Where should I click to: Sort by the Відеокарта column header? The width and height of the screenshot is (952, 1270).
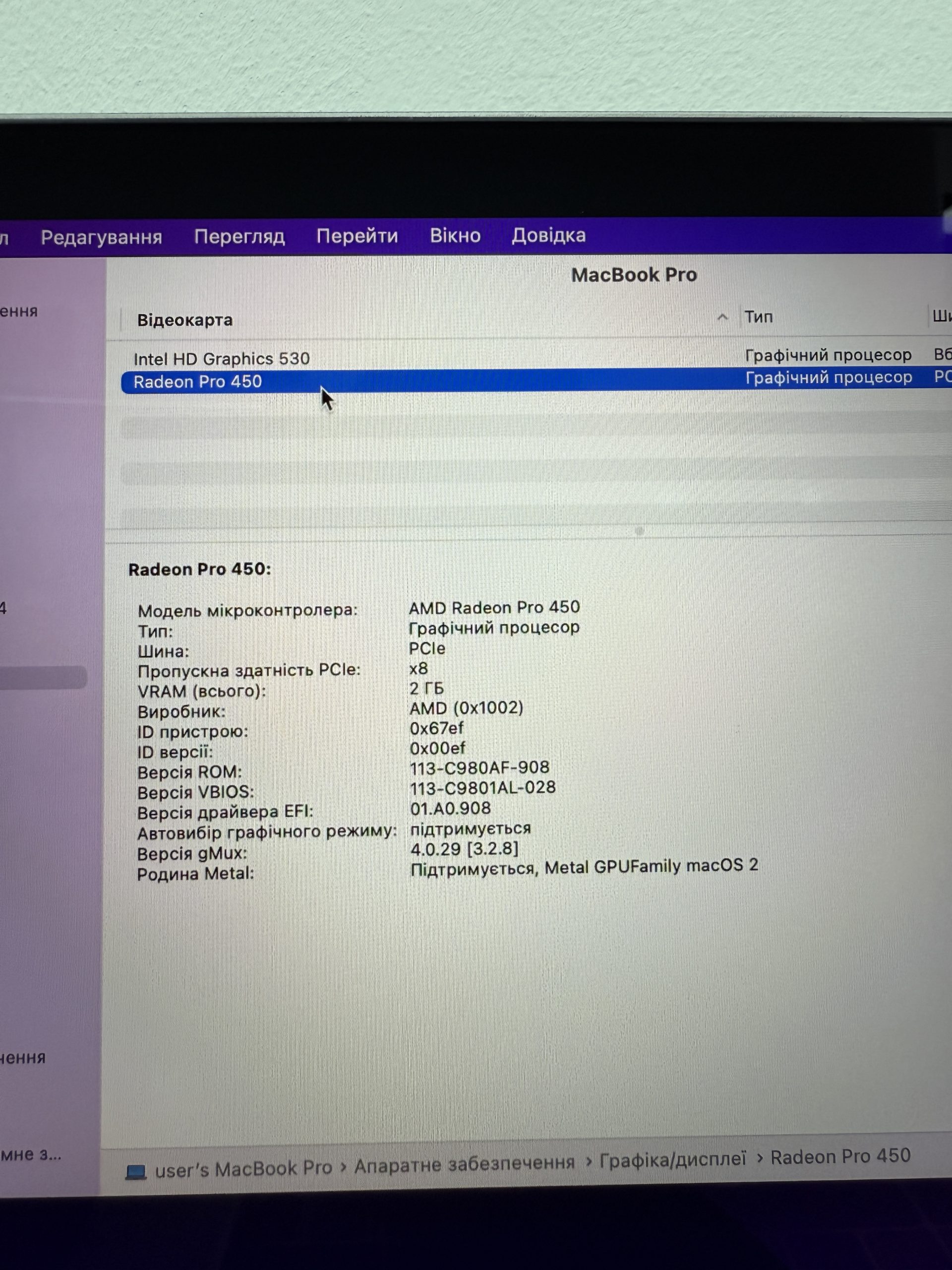(185, 320)
